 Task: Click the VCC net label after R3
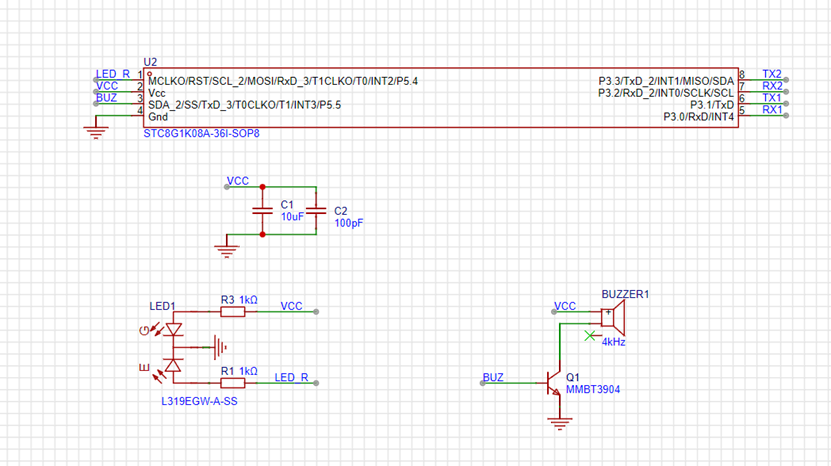coord(291,306)
